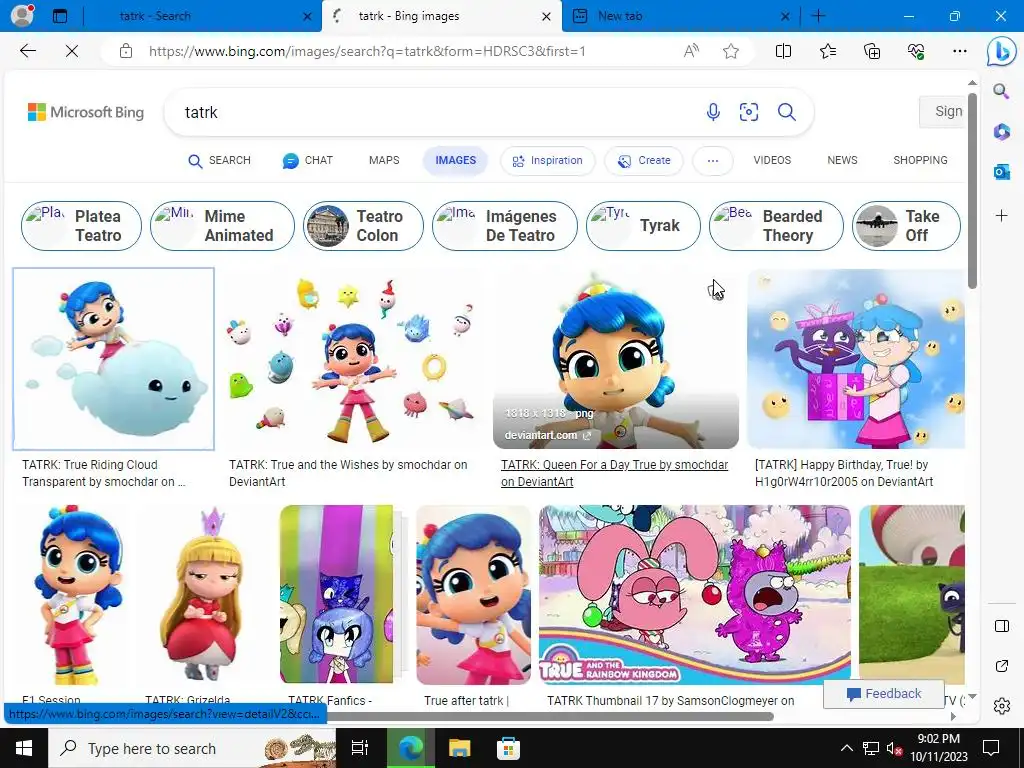
Task: Select Platea Teatro suggestion chip
Action: (81, 226)
